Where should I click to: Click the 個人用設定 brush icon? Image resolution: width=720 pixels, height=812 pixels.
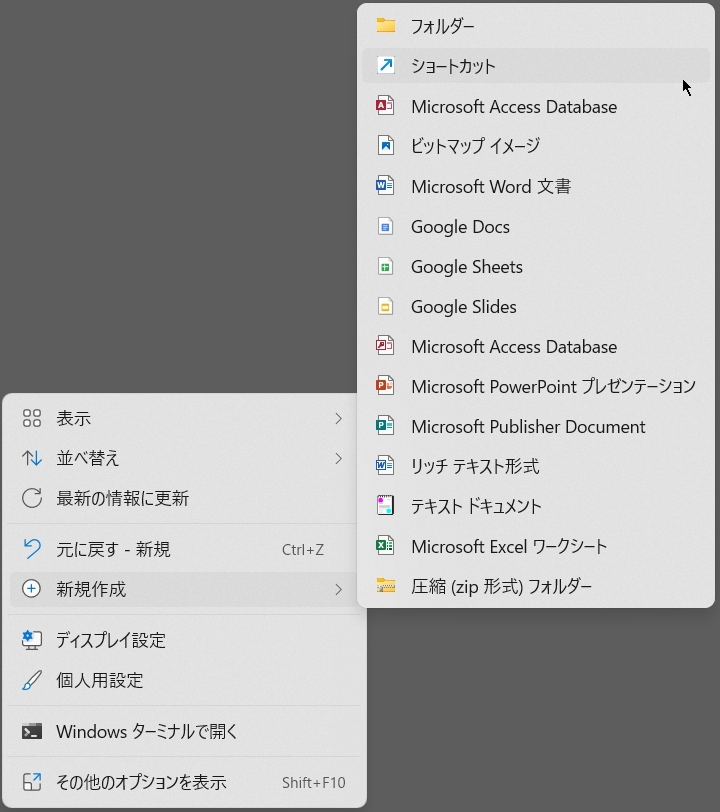pyautogui.click(x=32, y=680)
